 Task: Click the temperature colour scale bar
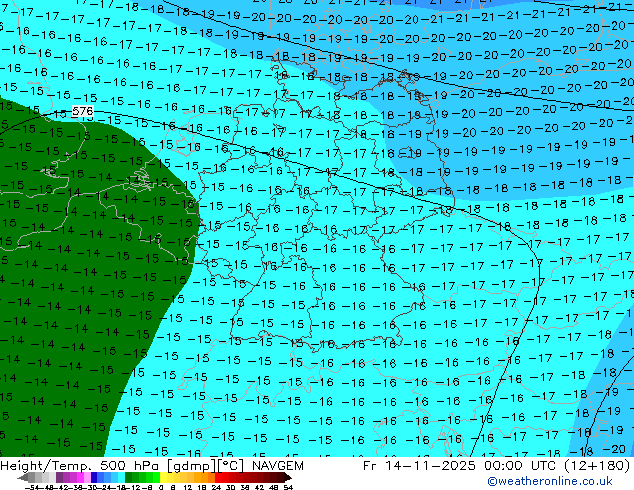[155, 477]
